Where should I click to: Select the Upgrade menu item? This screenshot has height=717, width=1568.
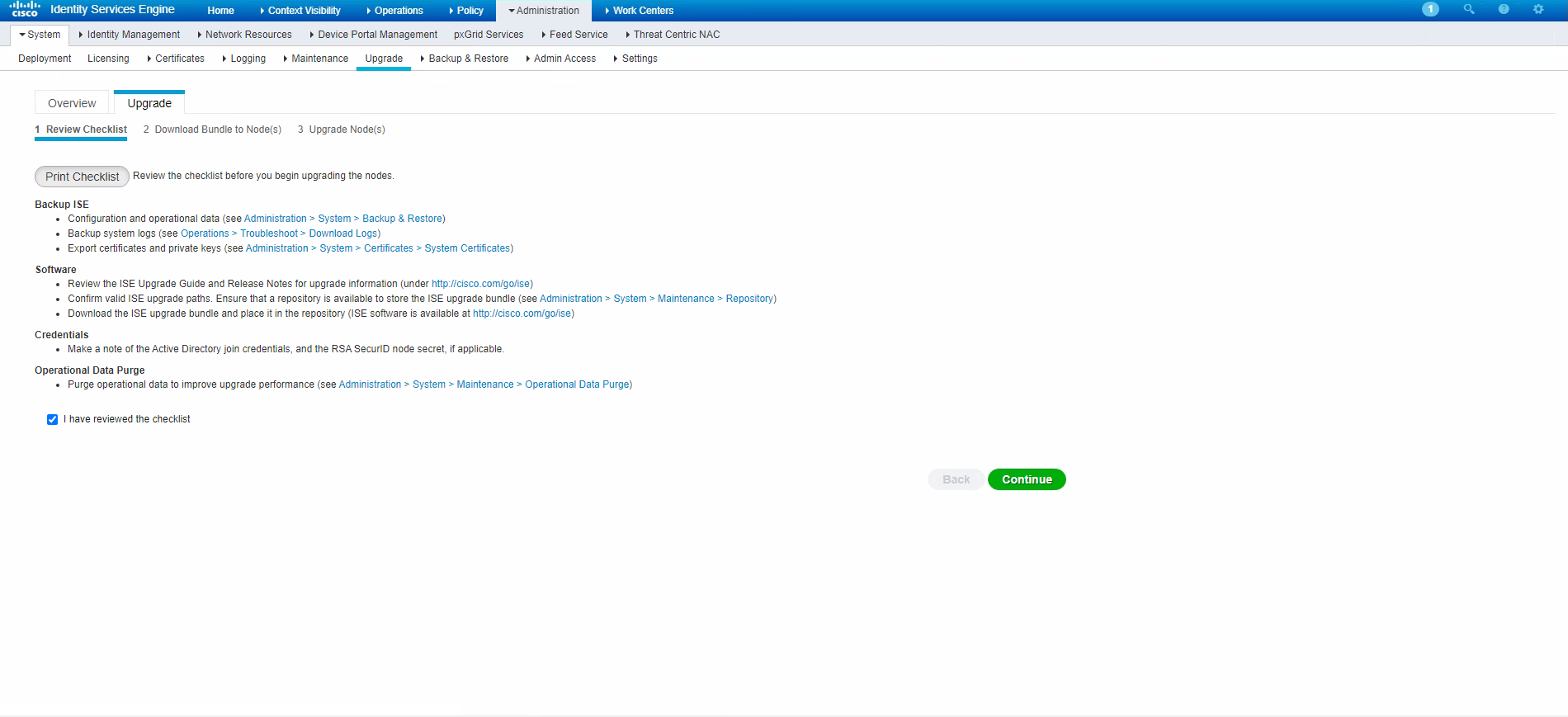coord(384,59)
